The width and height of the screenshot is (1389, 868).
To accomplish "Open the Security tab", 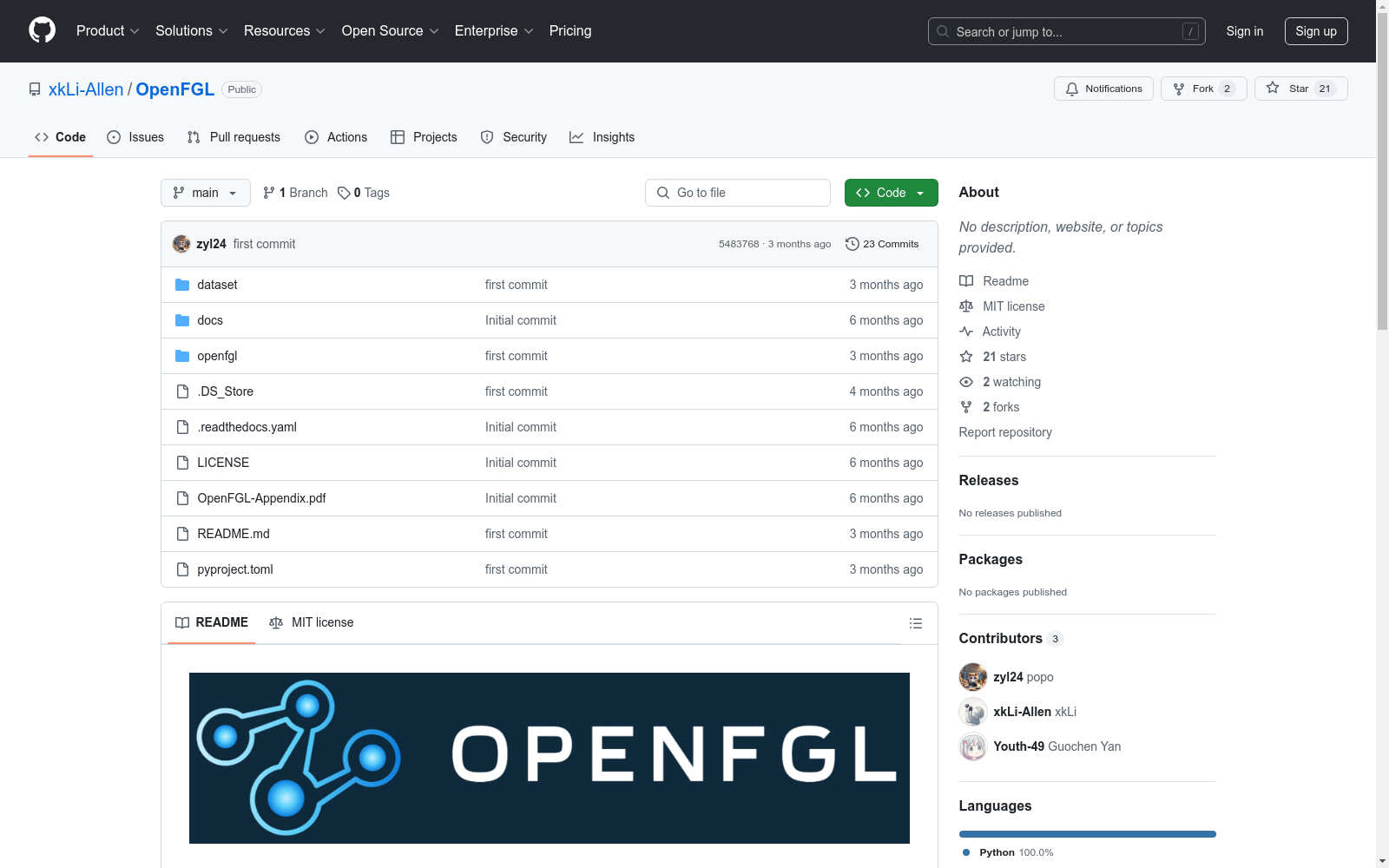I will point(514,137).
